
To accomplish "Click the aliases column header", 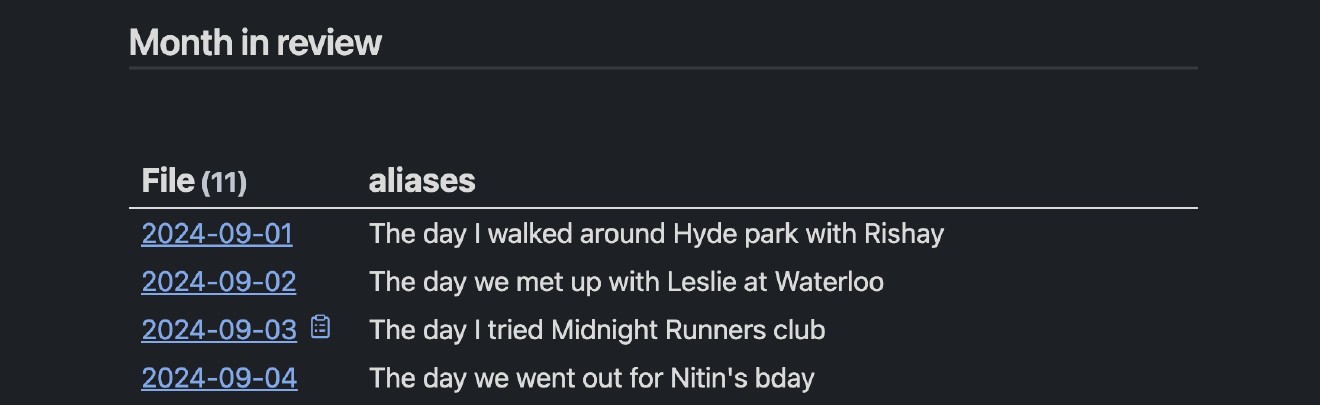I will point(421,181).
